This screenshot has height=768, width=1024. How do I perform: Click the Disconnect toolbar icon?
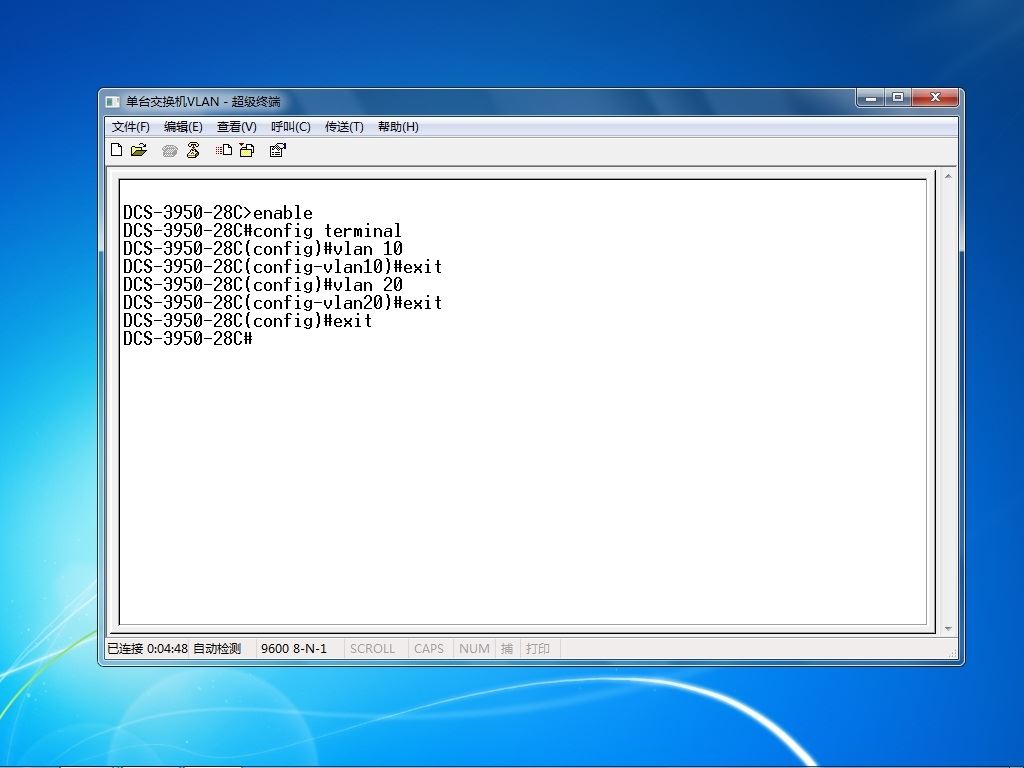tap(193, 150)
